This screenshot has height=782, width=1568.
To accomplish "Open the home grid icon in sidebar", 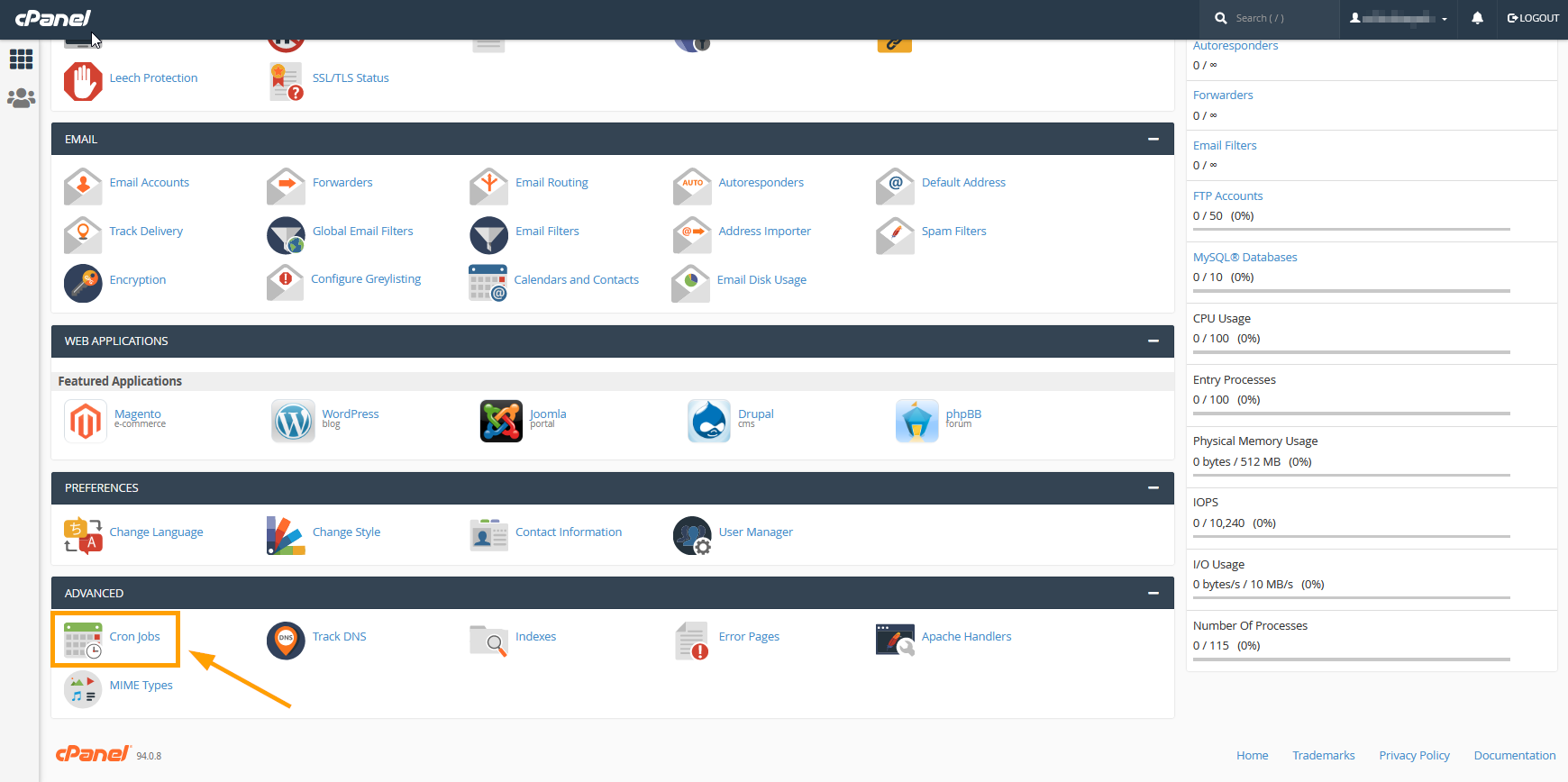I will [21, 59].
